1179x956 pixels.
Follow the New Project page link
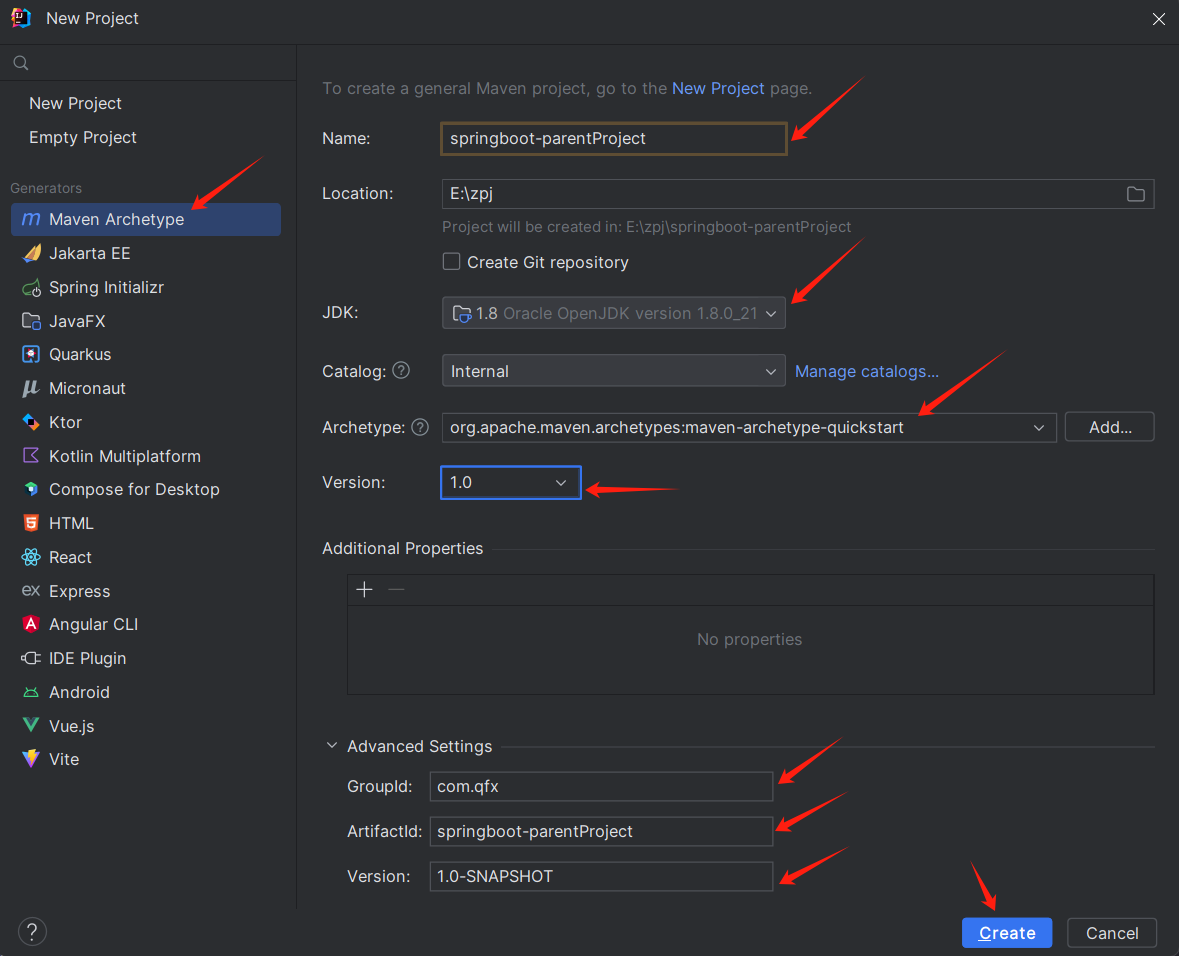click(x=718, y=88)
